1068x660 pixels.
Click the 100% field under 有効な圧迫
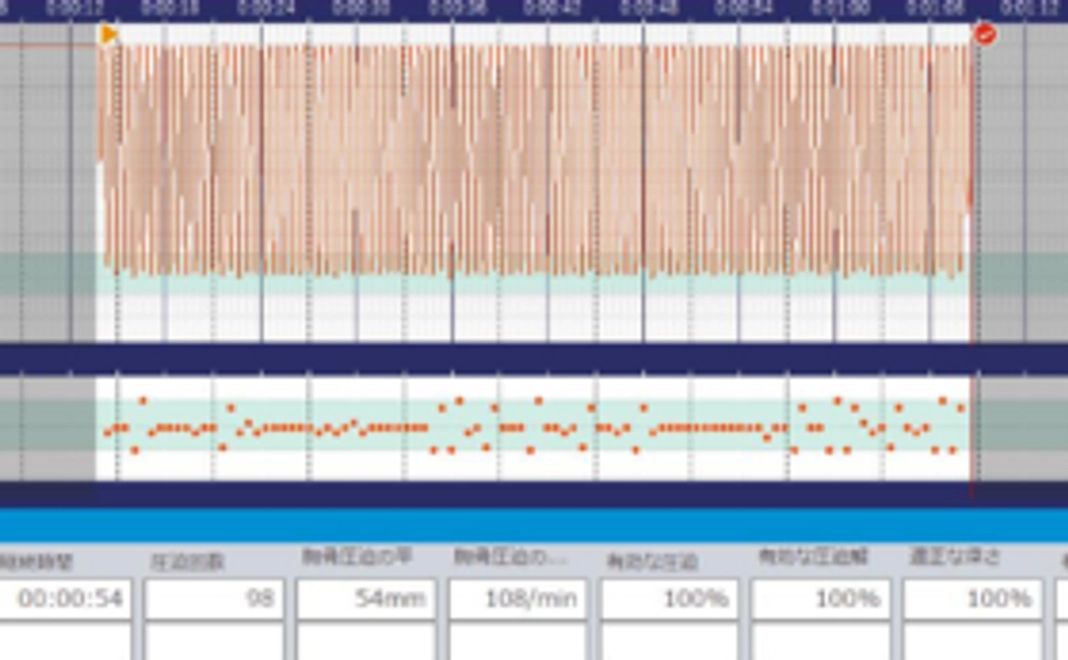click(670, 599)
